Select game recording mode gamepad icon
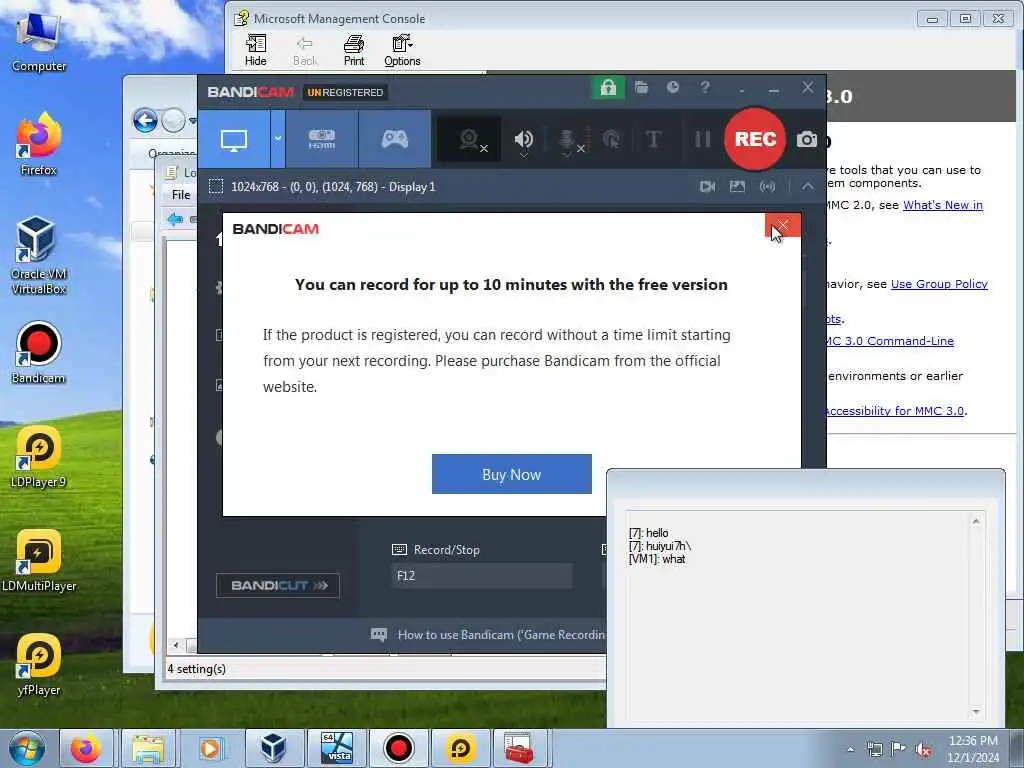This screenshot has height=768, width=1024. [x=394, y=139]
